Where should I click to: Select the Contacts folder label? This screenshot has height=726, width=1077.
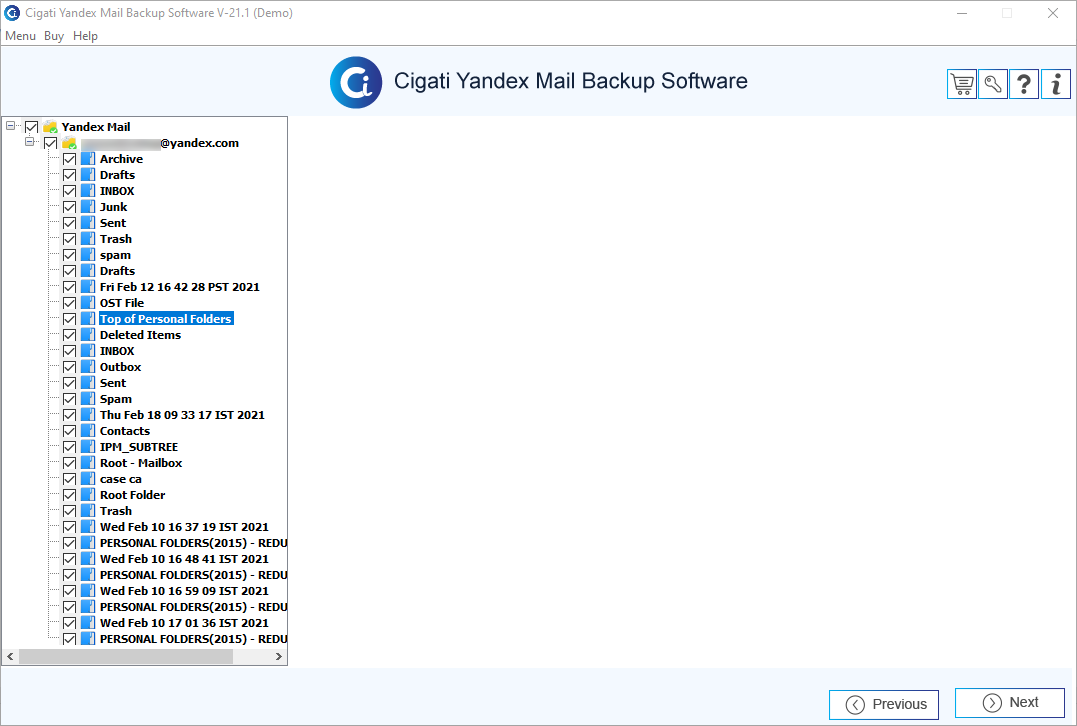pos(124,431)
